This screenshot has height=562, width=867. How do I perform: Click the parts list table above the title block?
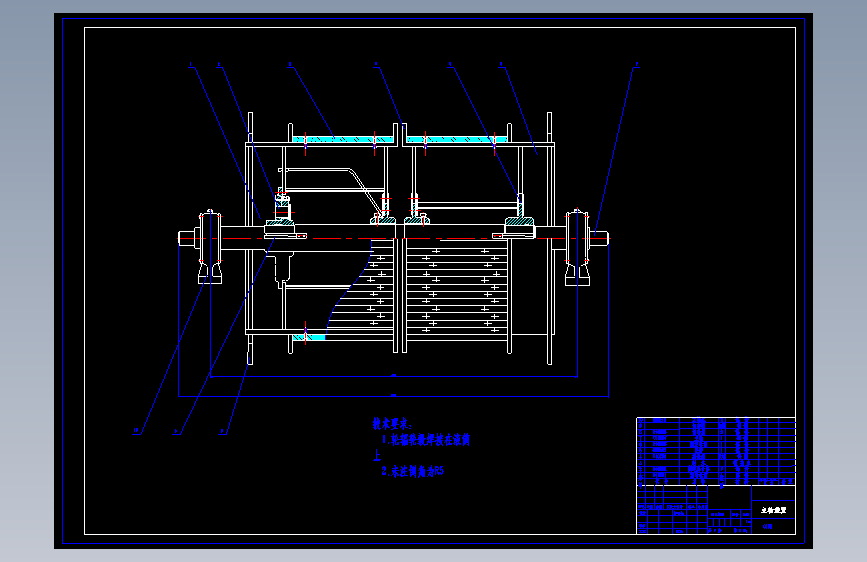click(x=716, y=451)
